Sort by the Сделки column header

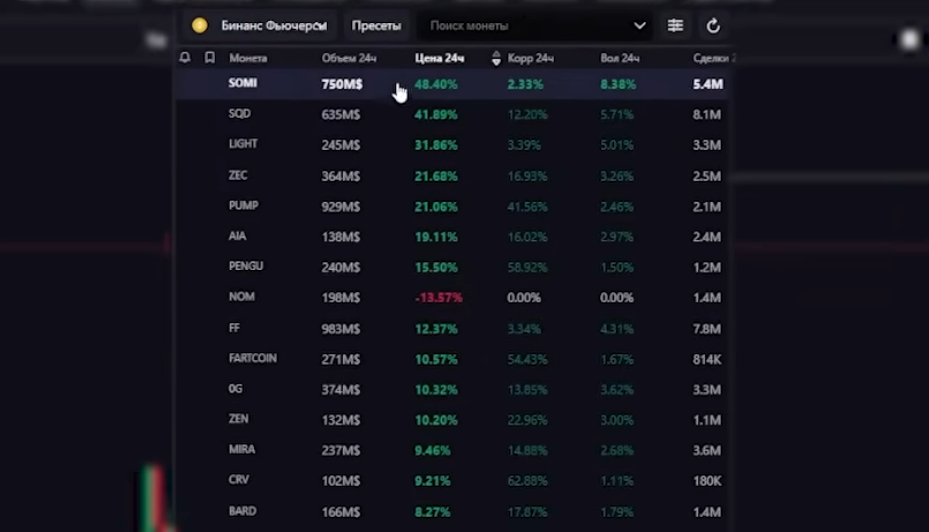pos(713,58)
